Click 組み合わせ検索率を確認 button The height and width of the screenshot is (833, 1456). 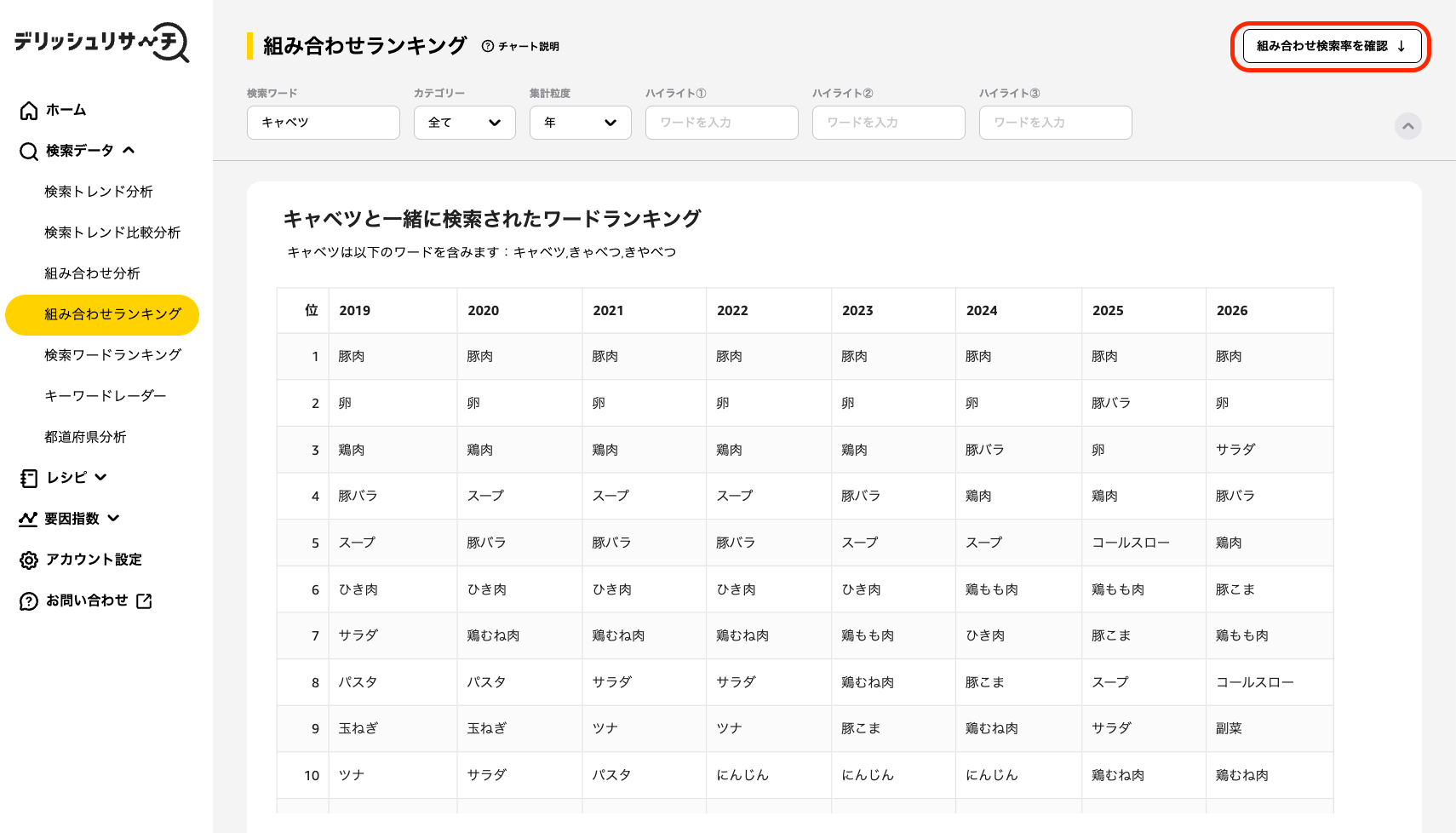(1333, 46)
